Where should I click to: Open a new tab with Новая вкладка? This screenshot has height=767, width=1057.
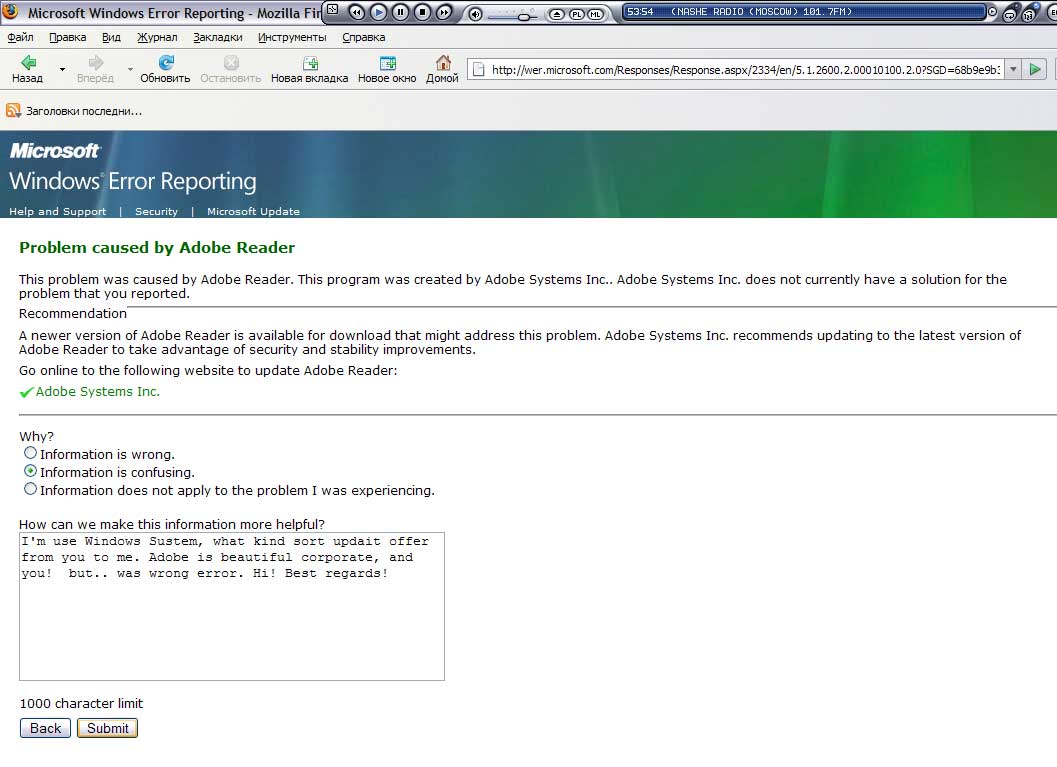click(x=309, y=69)
